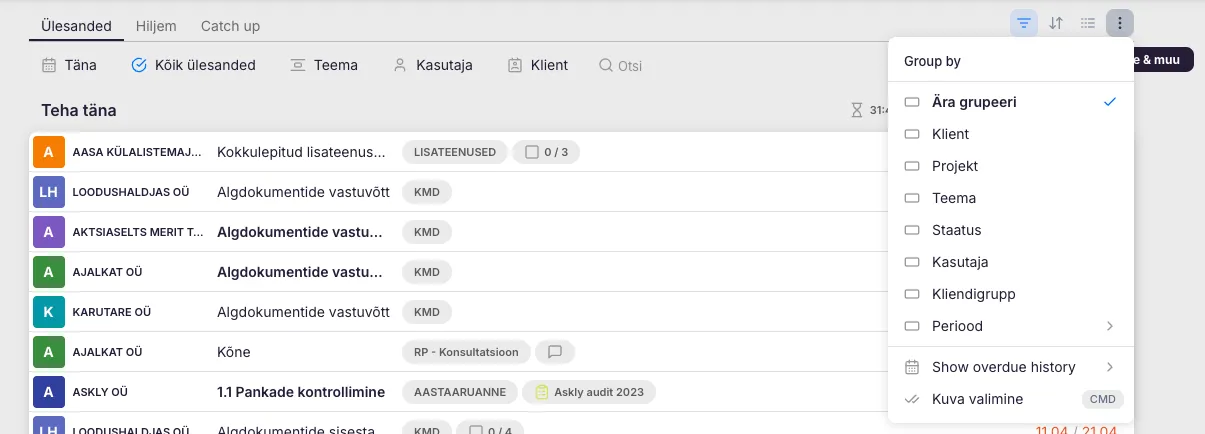Open the list view layout icon
The width and height of the screenshot is (1205, 434).
click(1088, 23)
